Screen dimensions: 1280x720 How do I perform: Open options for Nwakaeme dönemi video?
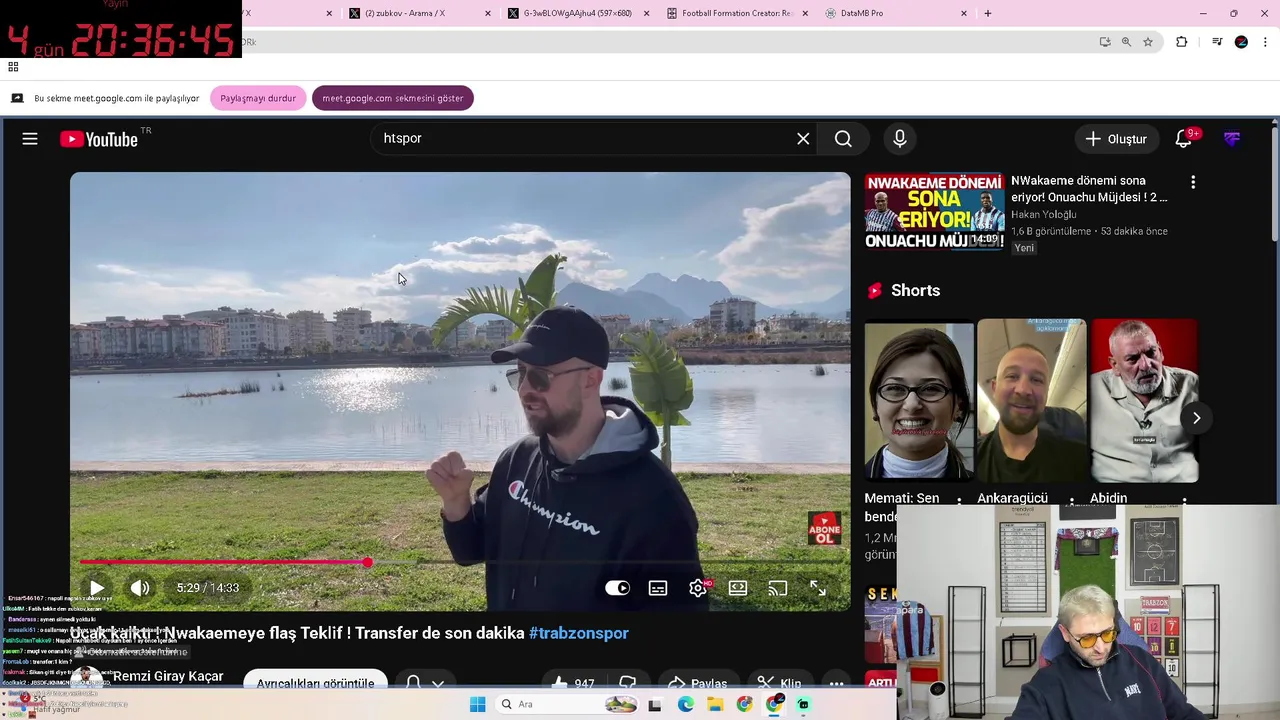[1192, 182]
